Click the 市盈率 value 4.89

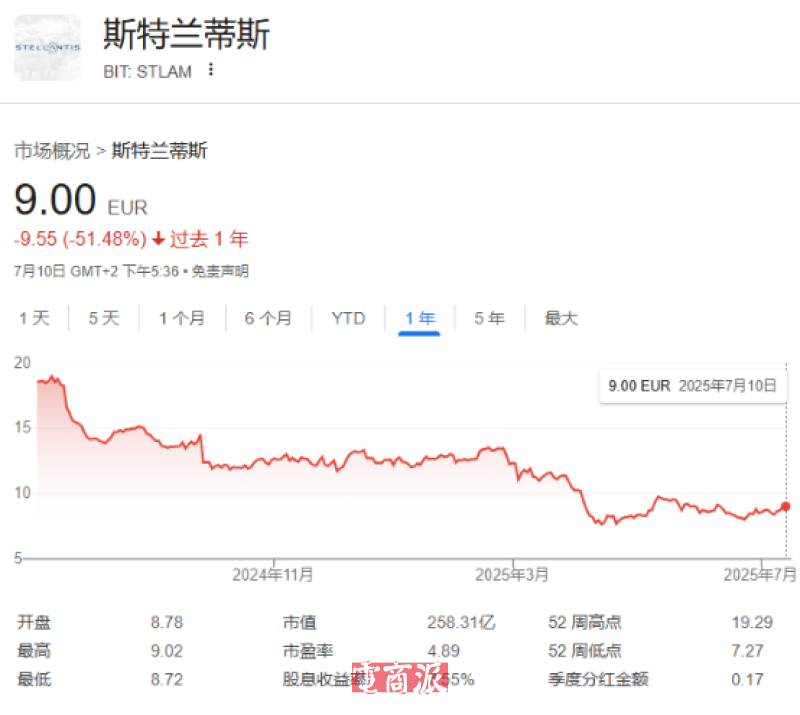(x=443, y=651)
